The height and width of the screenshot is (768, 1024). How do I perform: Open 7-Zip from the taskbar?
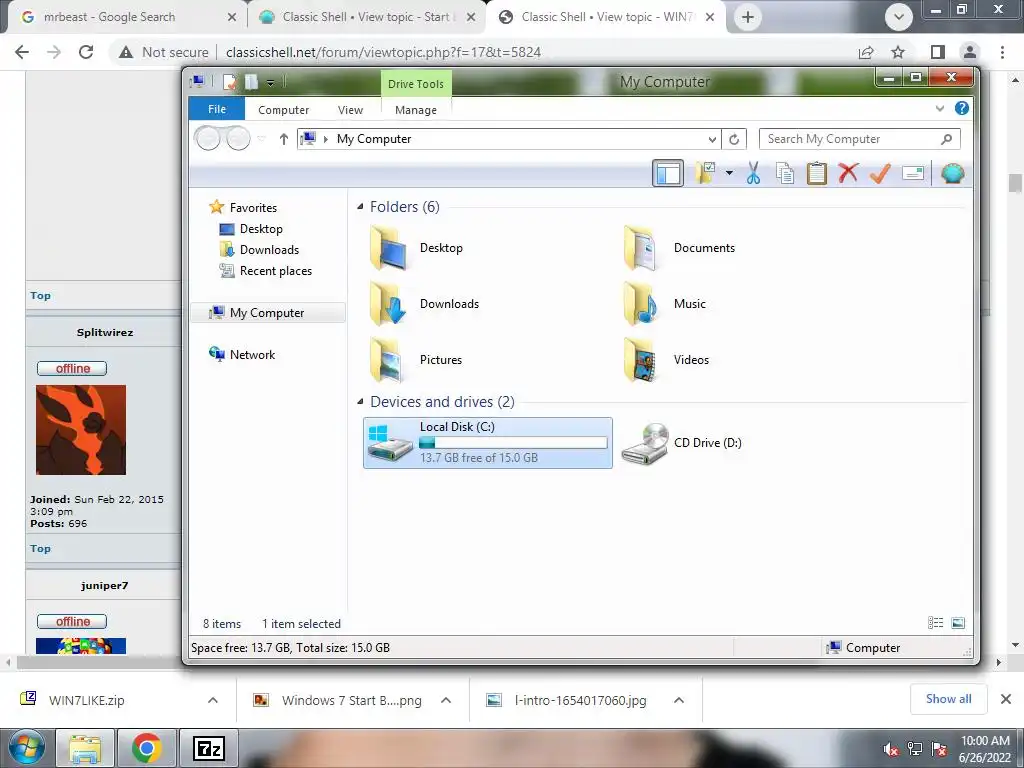pos(208,748)
